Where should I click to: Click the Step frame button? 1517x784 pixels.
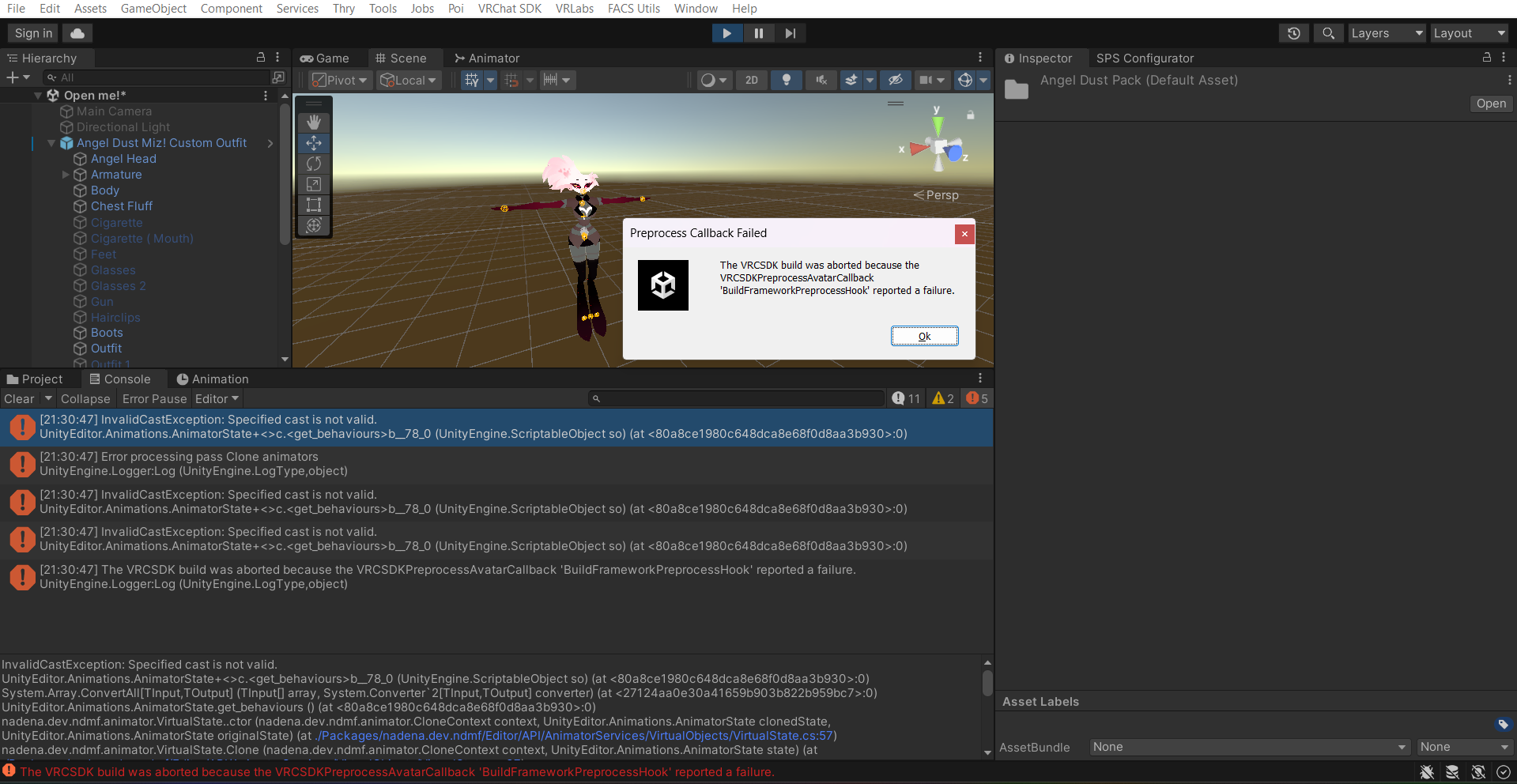(x=791, y=33)
